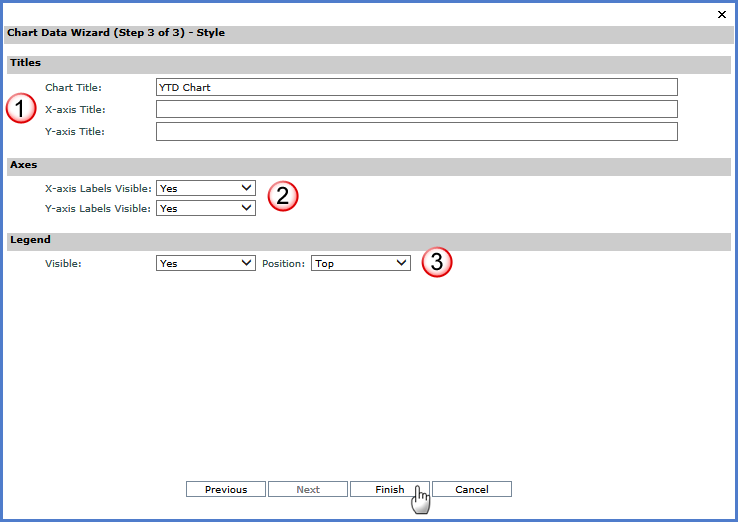Viewport: 738px width, 522px height.
Task: Click the greyed-out Next button
Action: tap(308, 489)
